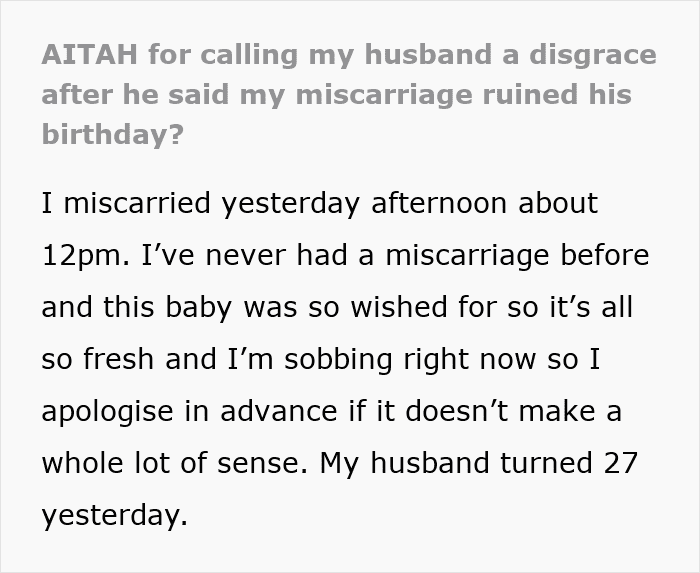
Task: Open the post title starting with "AITAH"
Action: click(x=349, y=94)
